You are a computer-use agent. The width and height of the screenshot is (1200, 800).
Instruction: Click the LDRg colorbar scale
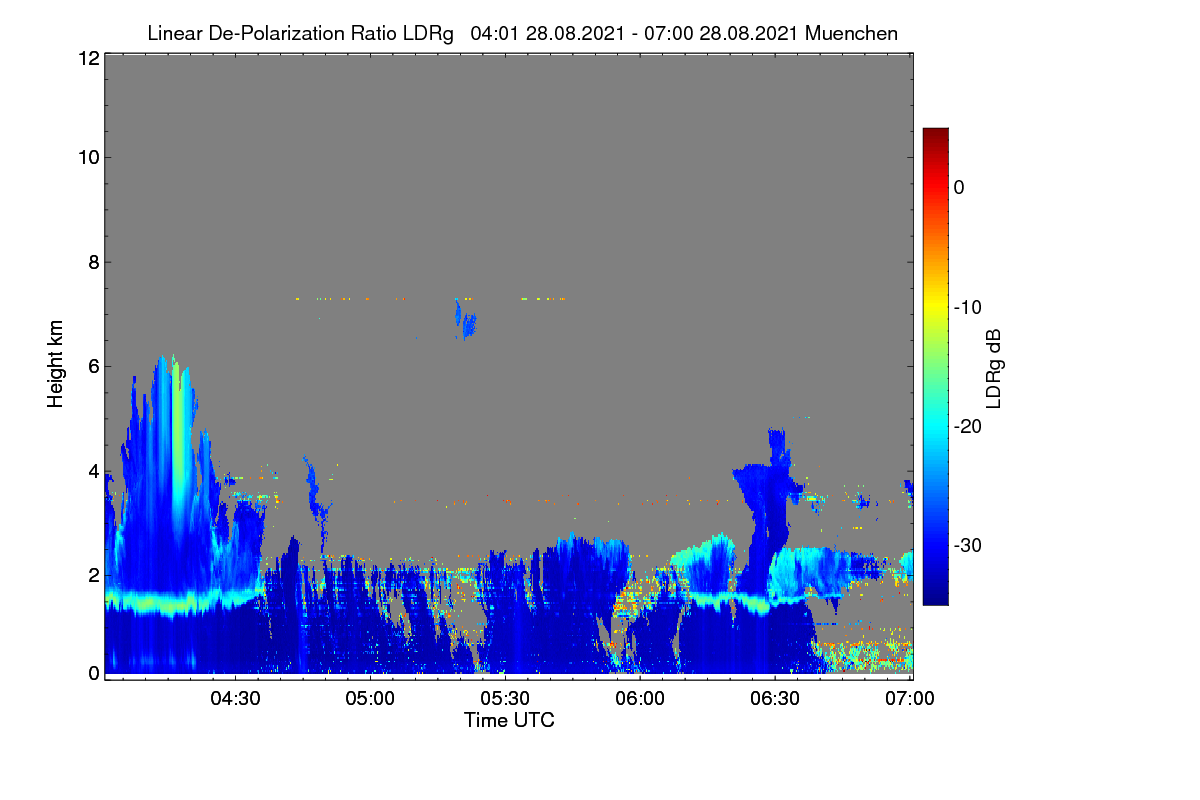pyautogui.click(x=935, y=366)
